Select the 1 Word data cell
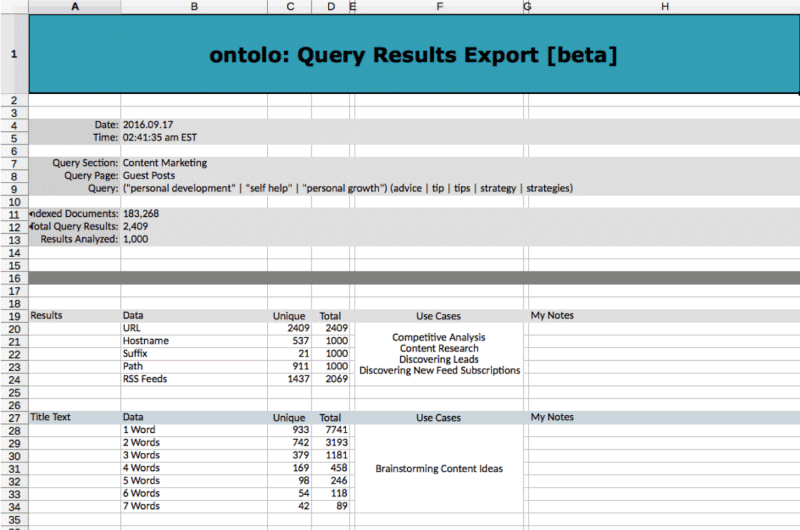This screenshot has height=530, width=800. (194, 430)
